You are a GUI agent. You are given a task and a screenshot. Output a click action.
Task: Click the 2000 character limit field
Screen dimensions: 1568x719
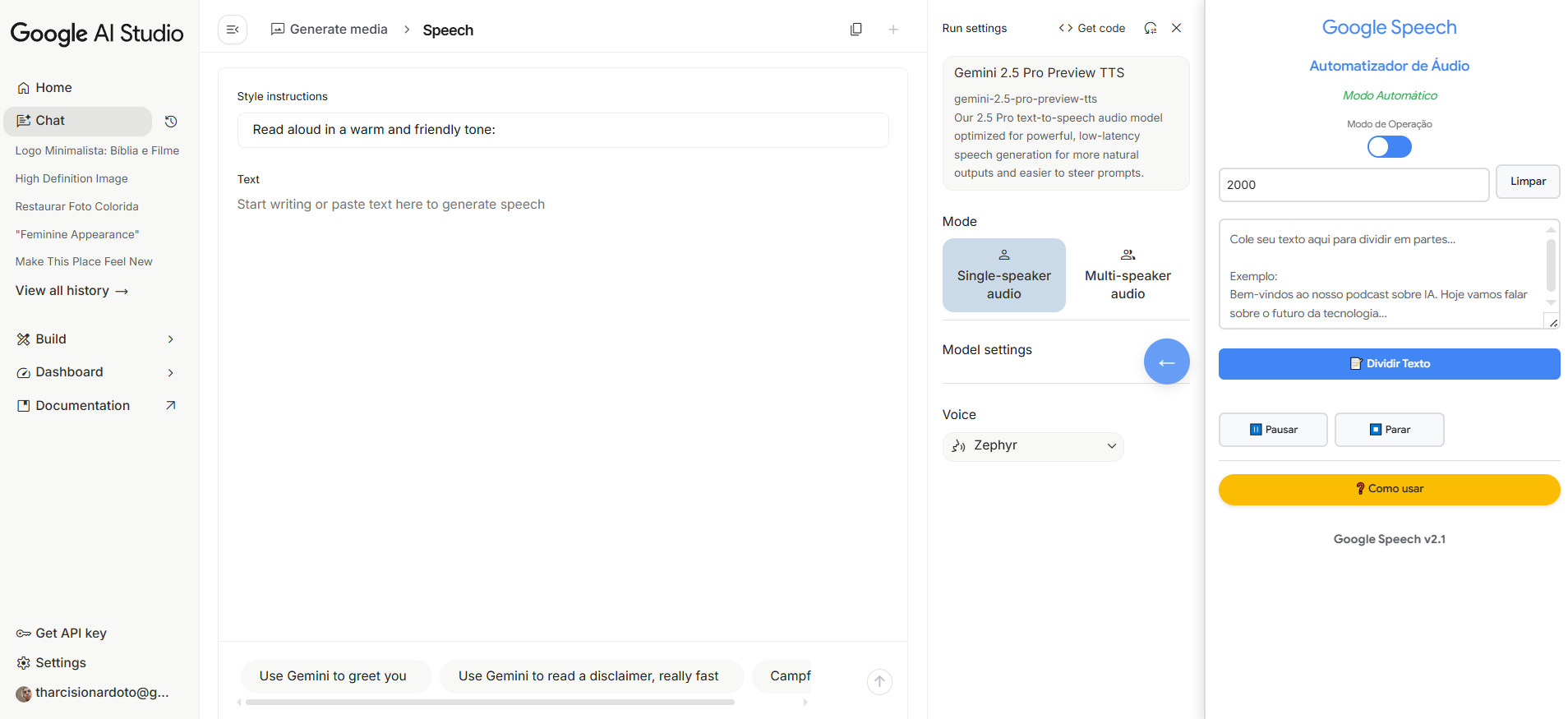1354,185
